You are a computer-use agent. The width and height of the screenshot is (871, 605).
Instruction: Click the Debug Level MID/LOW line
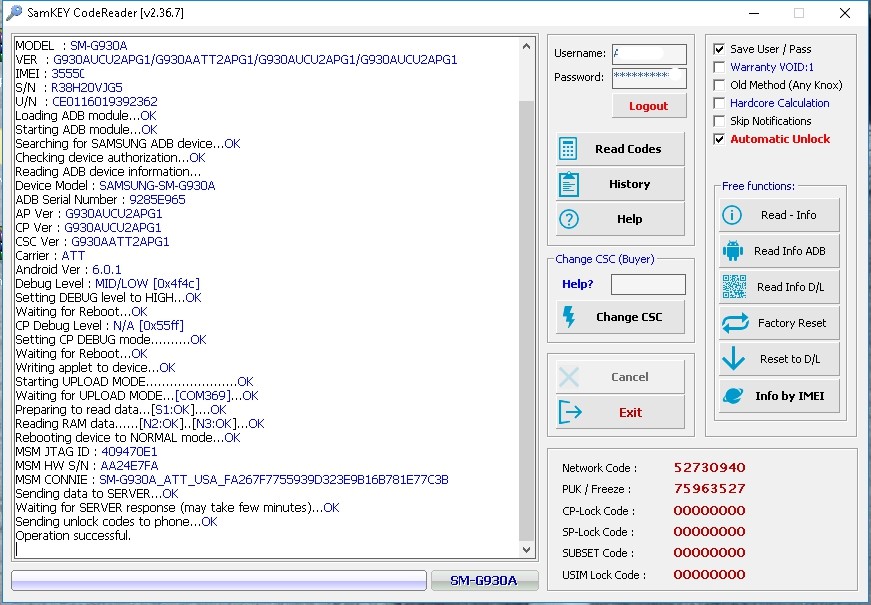click(107, 283)
